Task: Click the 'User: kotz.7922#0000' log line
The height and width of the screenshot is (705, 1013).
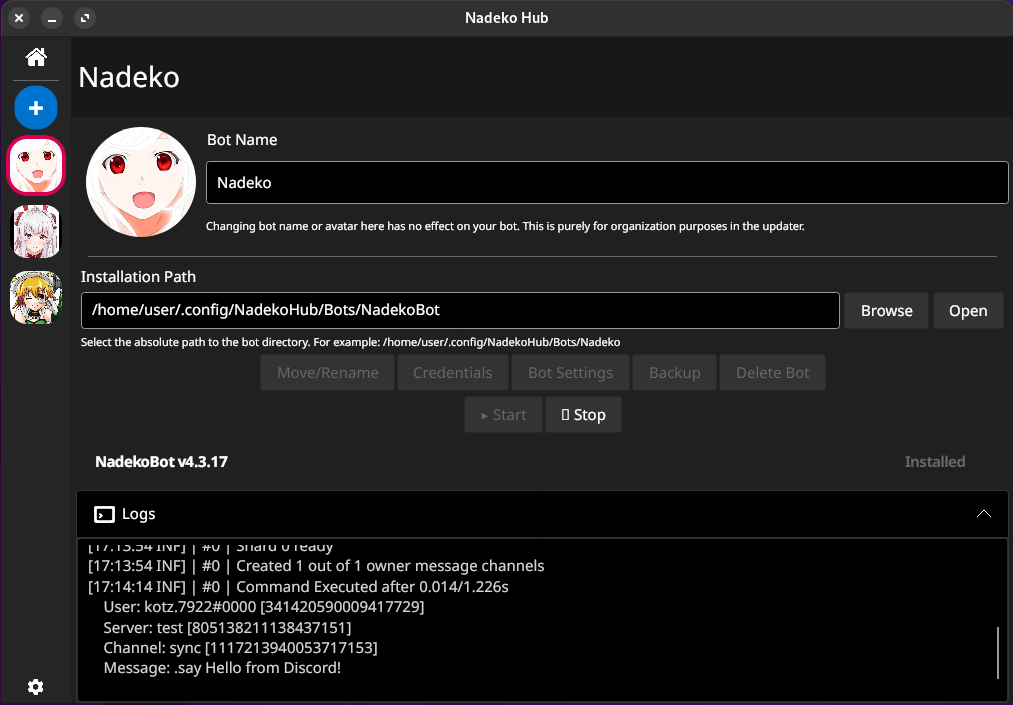Action: 264,607
